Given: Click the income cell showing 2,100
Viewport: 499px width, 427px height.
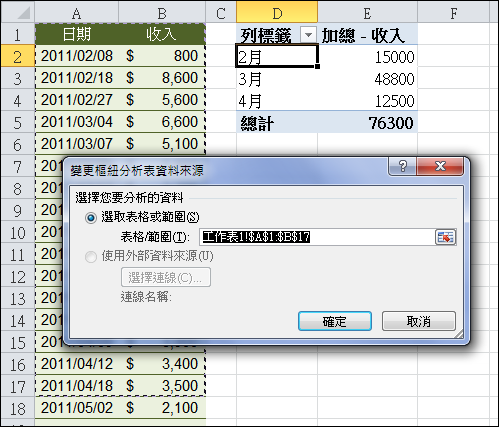Looking at the screenshot, I should 162,408.
